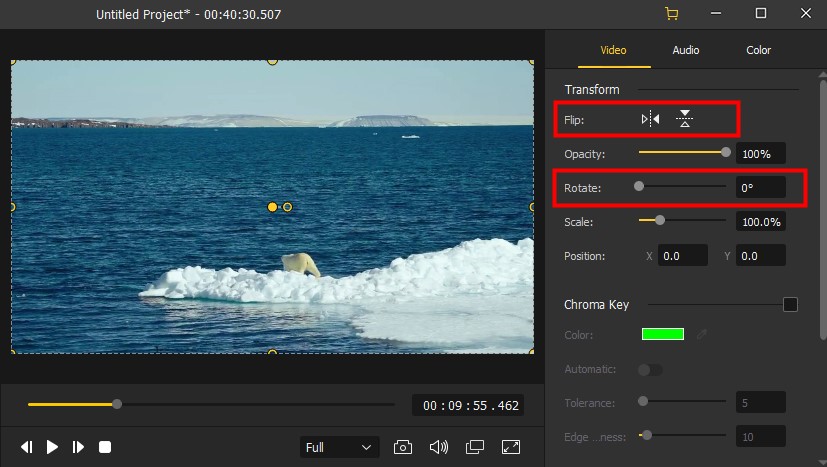This screenshot has height=467, width=827.
Task: Click the Position label
Action: tap(584, 256)
